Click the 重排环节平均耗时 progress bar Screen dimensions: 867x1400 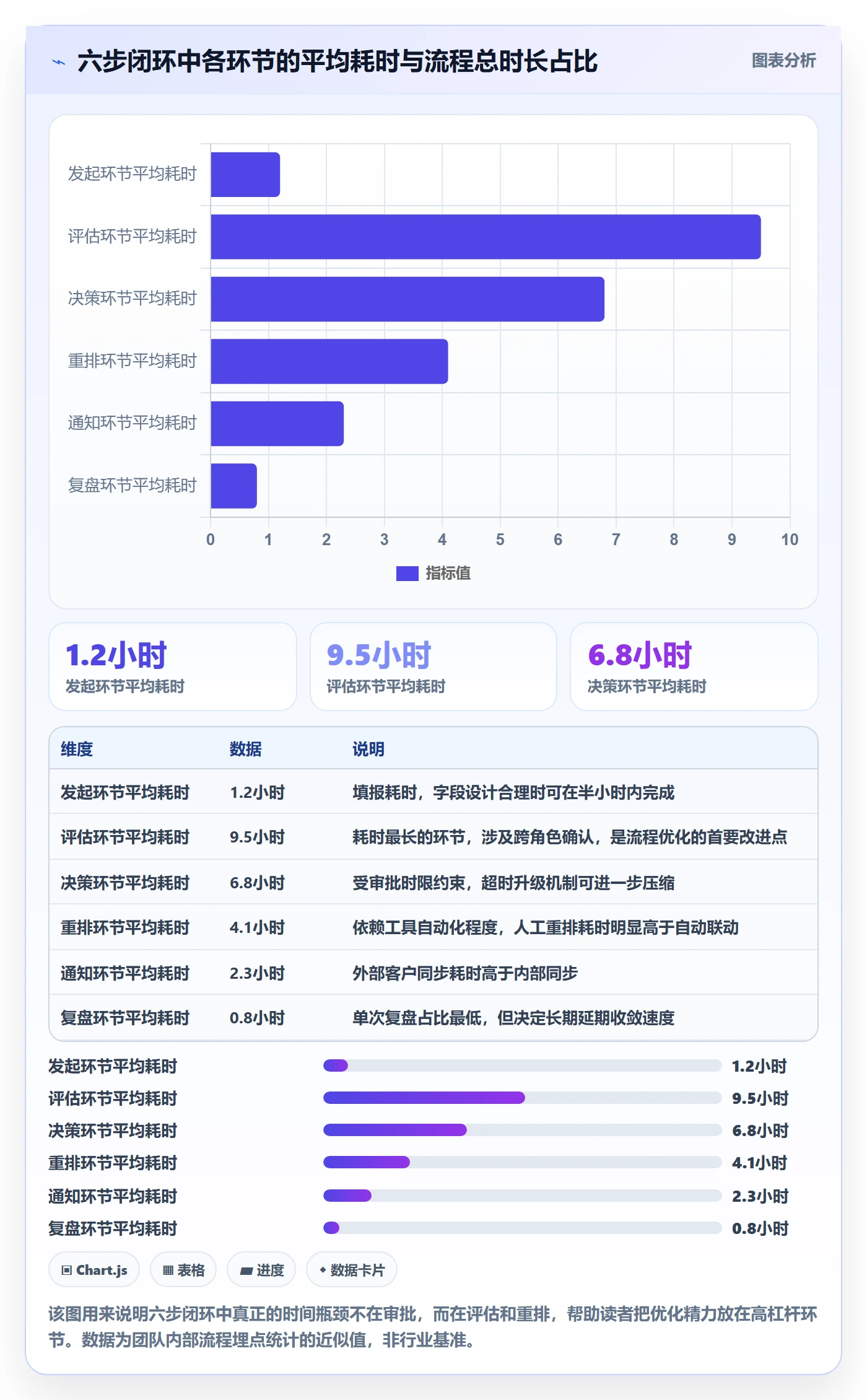click(x=522, y=1162)
